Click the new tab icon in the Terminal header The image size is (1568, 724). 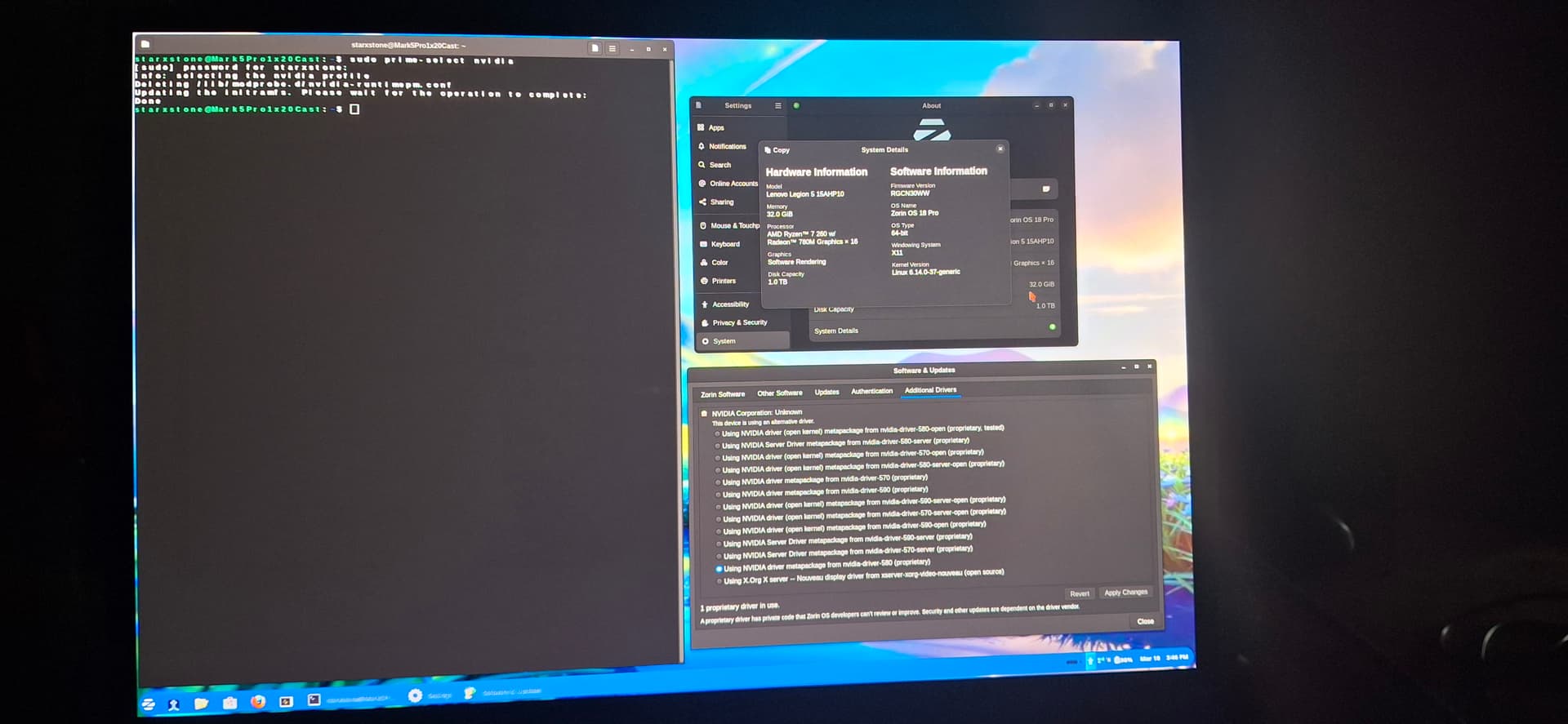point(595,48)
